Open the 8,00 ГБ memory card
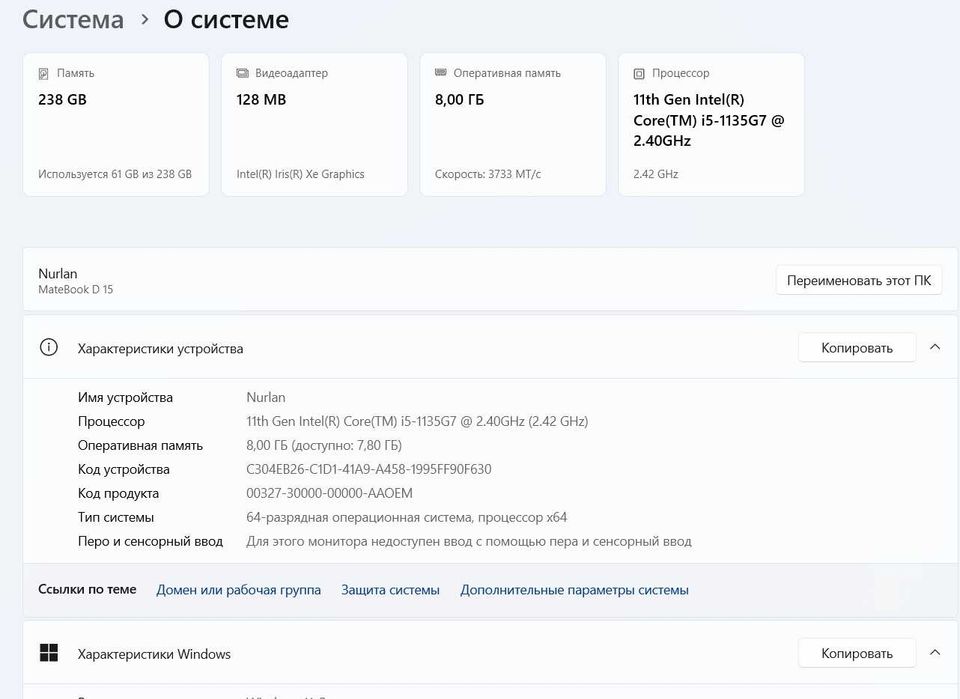960x699 pixels. coord(512,125)
